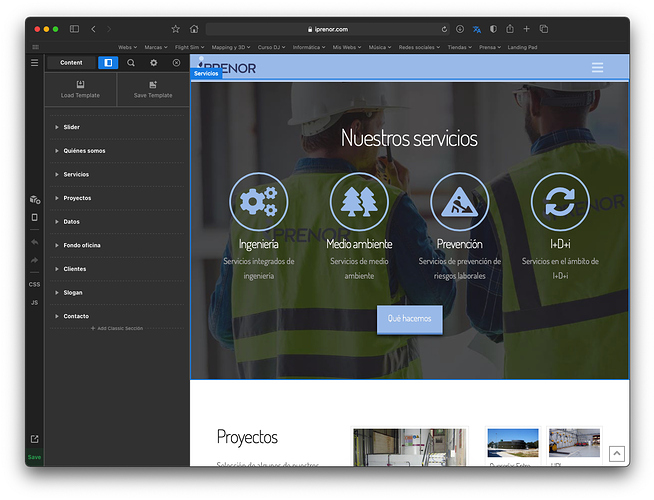Image resolution: width=654 pixels, height=500 pixels.
Task: Click Add Classic Sección link
Action: (x=117, y=329)
